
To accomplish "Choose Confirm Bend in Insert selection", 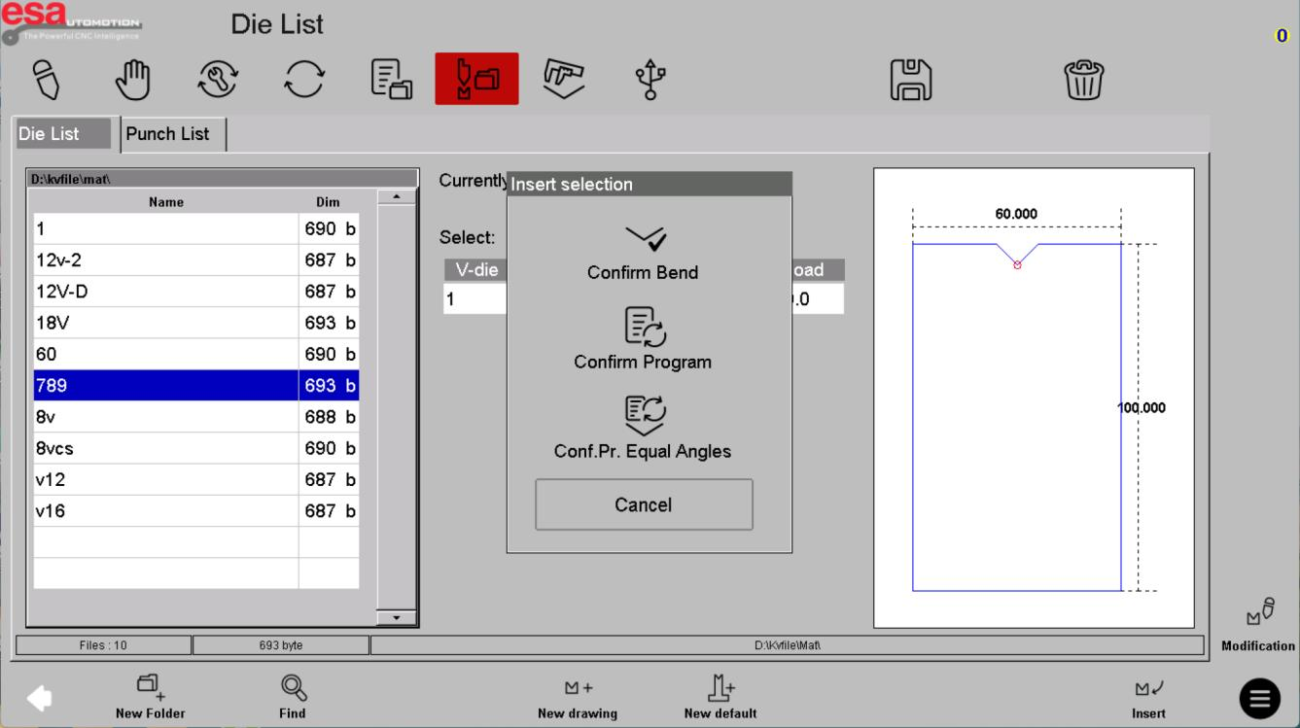I will click(643, 252).
